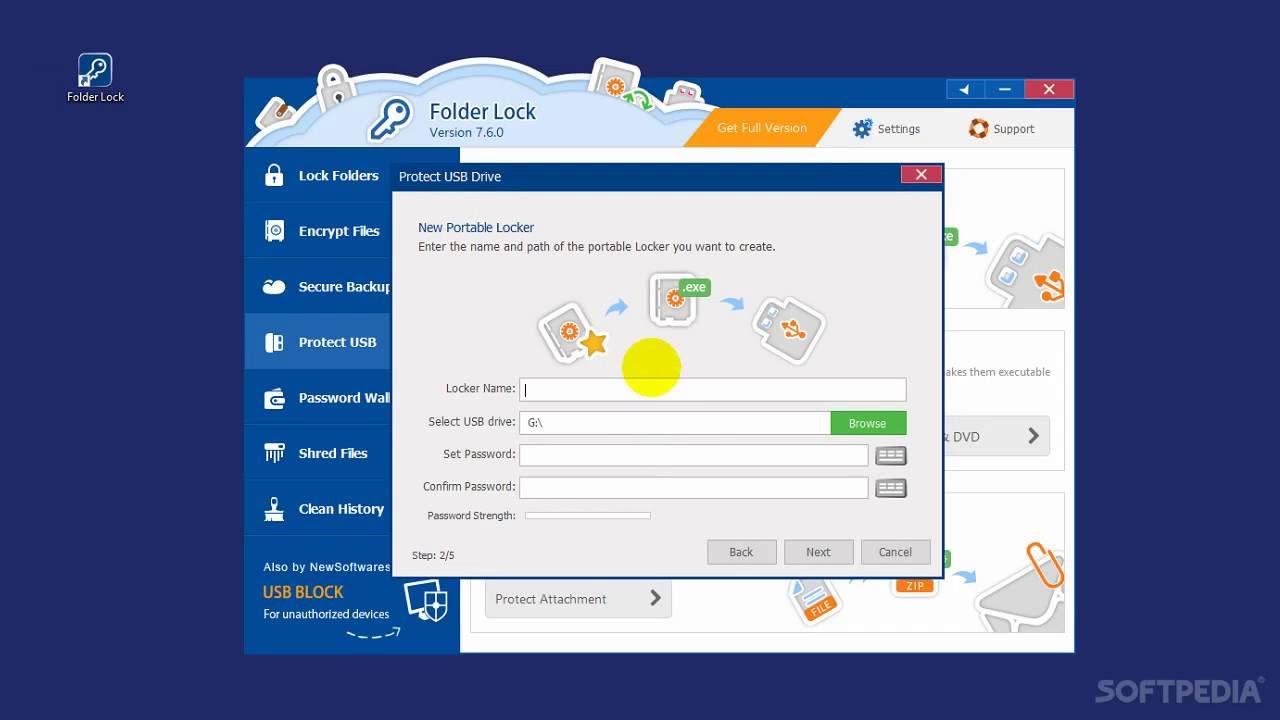The image size is (1280, 720).
Task: Go Back to the previous step
Action: (741, 552)
